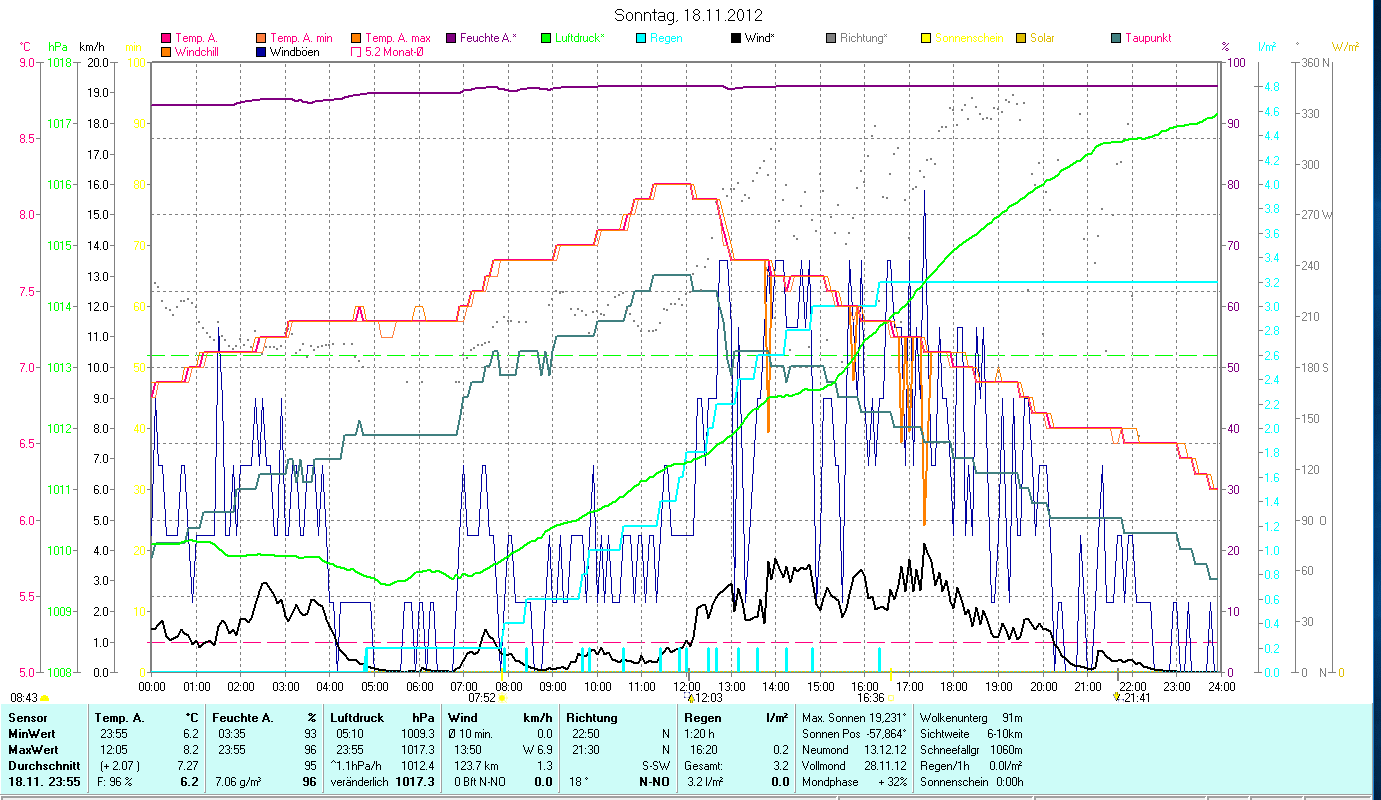Click the '18.11. 23:55' timestamp
Viewport: 1381px width, 800px height.
point(45,782)
